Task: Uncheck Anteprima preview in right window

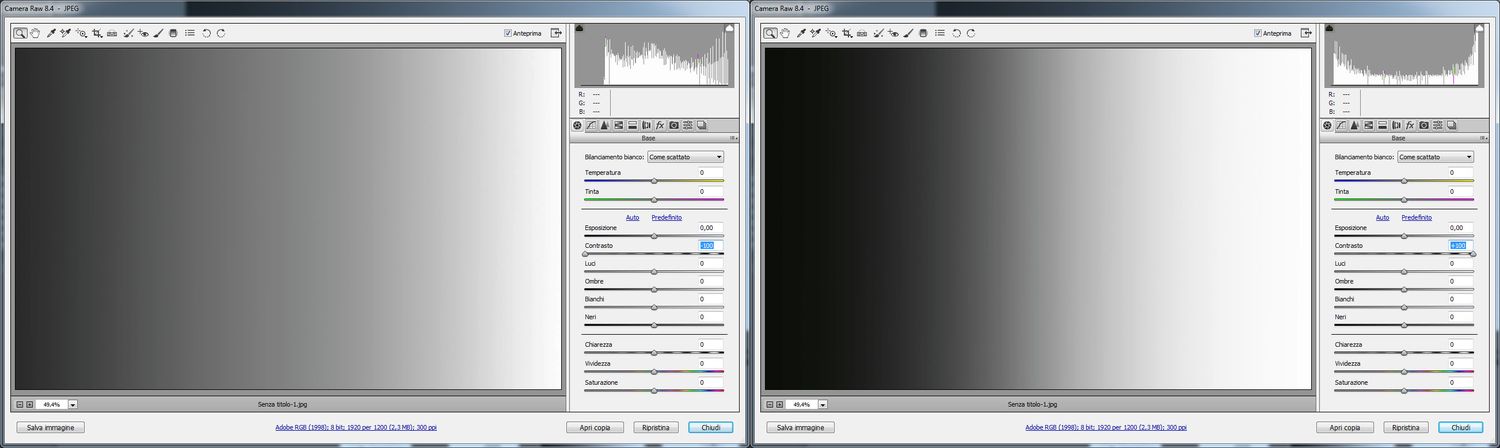Action: point(1259,33)
